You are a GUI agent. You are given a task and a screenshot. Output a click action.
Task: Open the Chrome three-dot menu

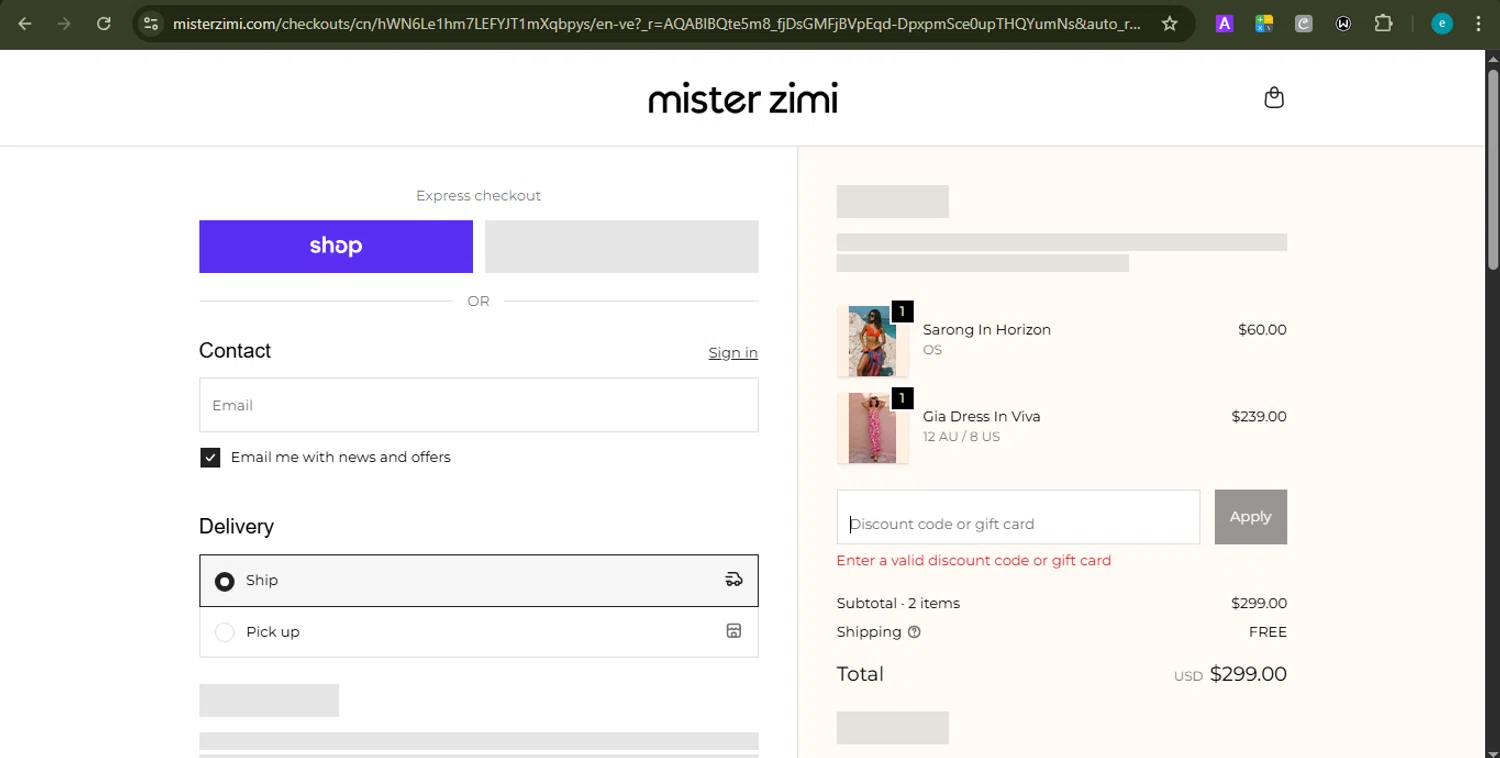point(1478,24)
